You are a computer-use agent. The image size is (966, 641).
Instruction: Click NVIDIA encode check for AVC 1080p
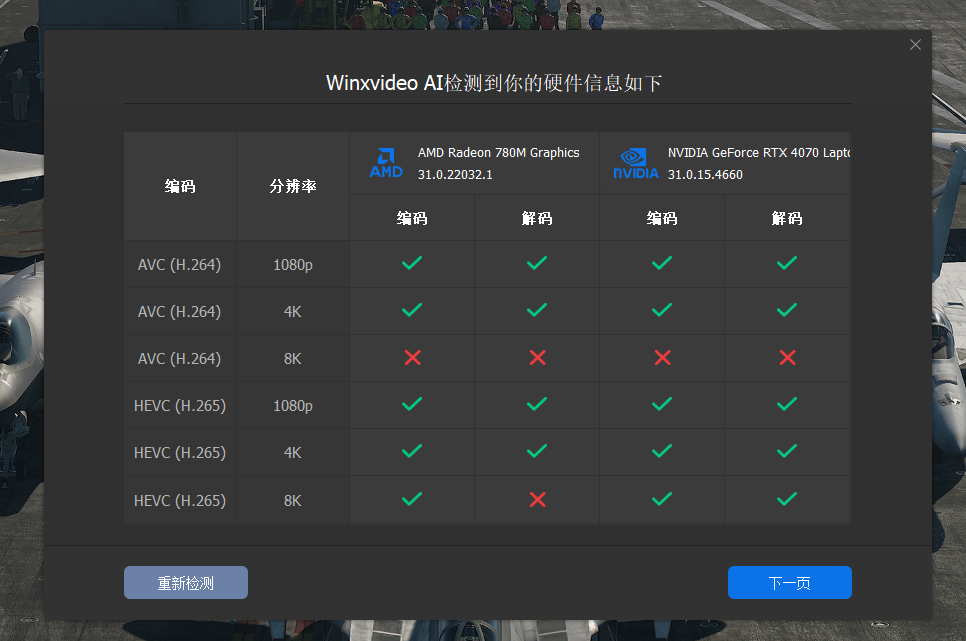tap(662, 263)
